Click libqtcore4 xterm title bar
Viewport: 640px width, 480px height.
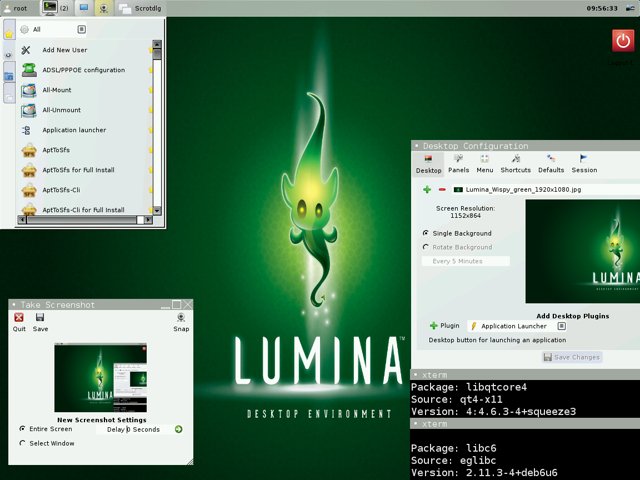525,375
